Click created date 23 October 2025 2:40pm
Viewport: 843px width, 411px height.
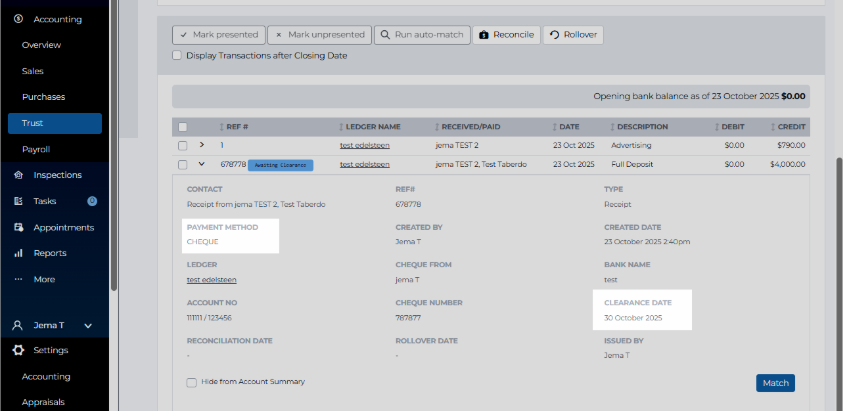647,242
